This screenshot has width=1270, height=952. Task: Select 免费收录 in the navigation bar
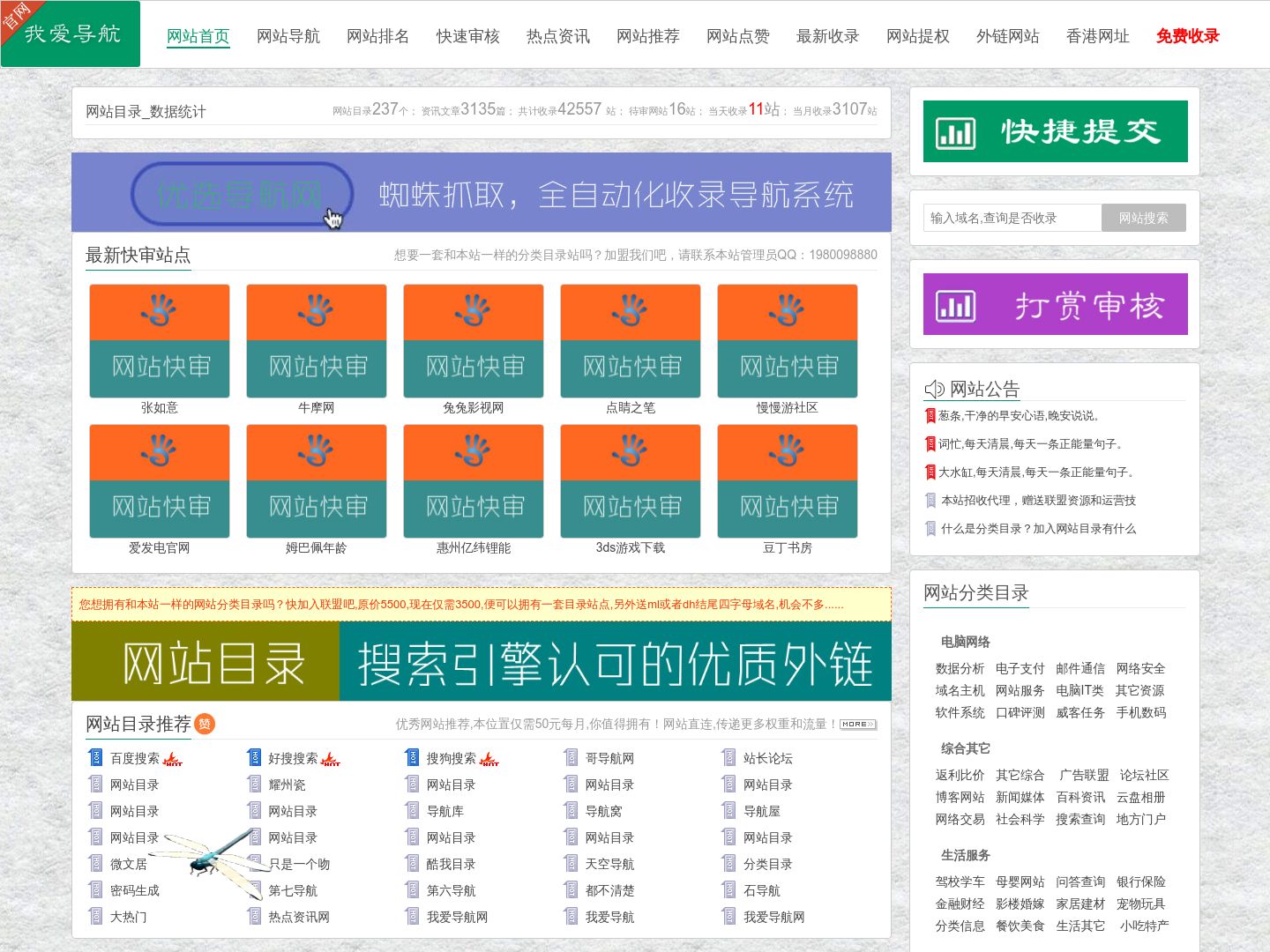click(x=1188, y=36)
